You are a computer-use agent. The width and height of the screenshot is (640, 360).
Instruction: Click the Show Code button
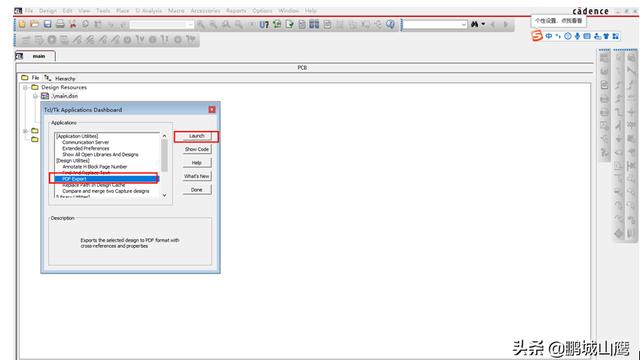coord(197,149)
